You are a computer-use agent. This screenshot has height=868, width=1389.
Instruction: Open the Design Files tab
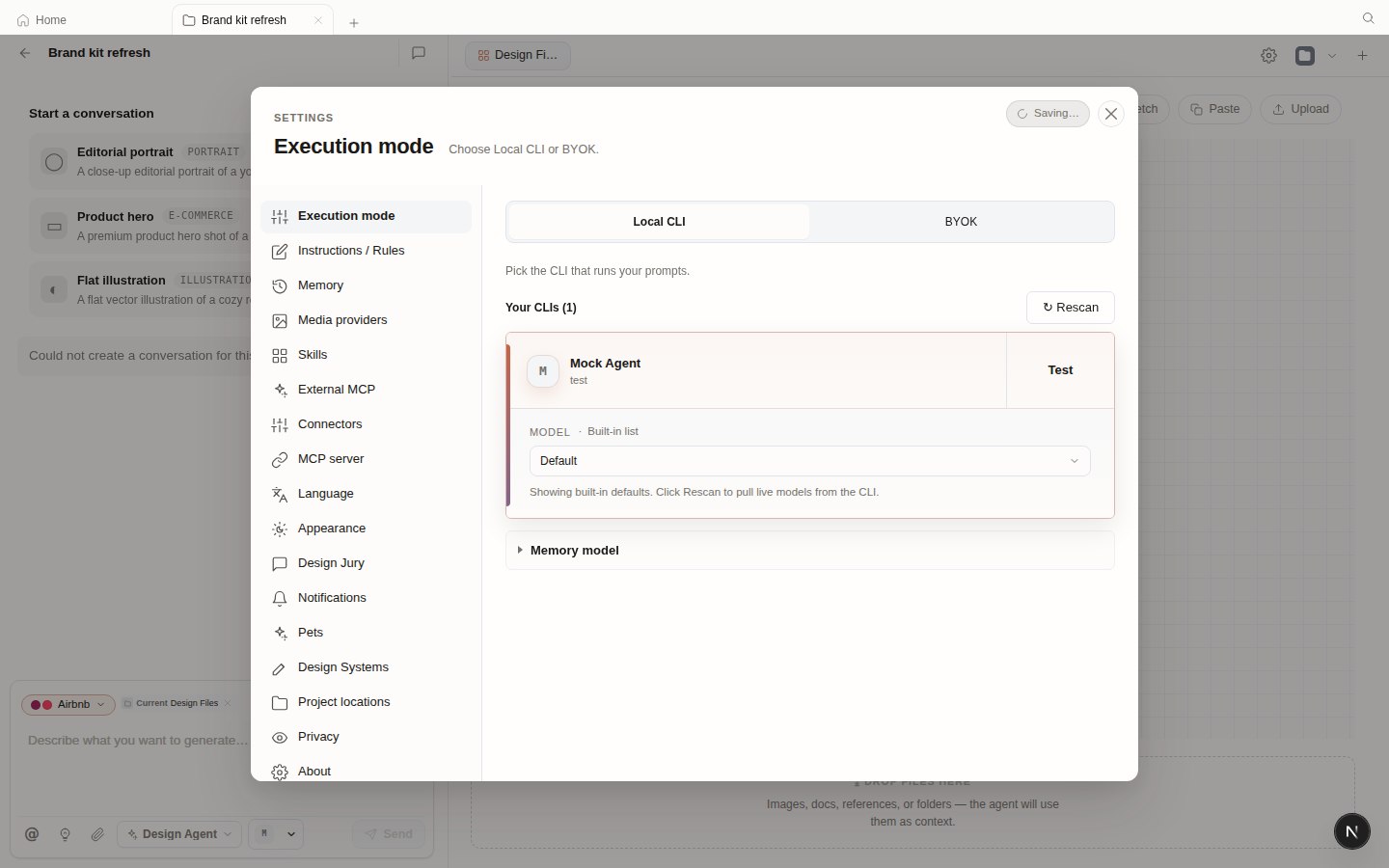518,55
